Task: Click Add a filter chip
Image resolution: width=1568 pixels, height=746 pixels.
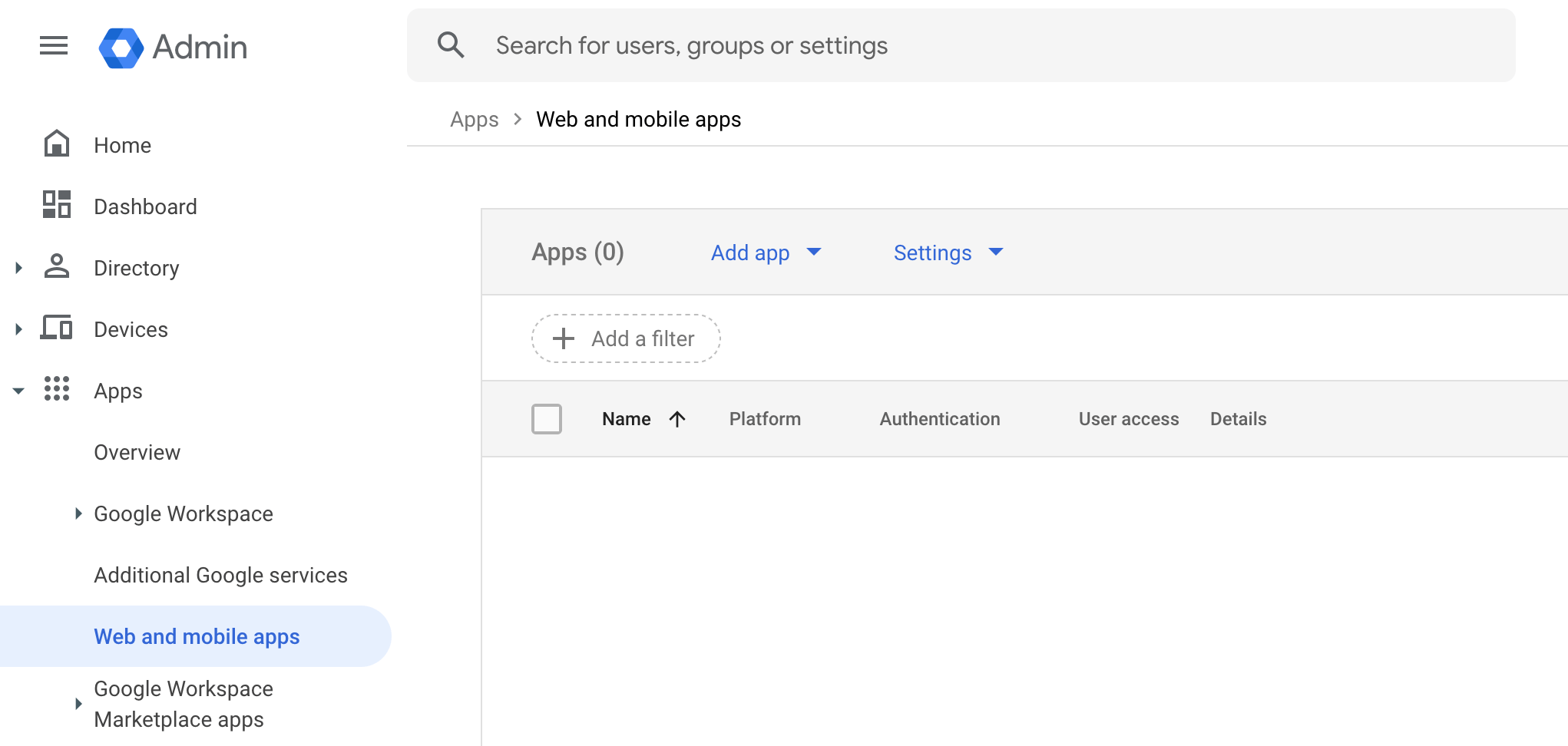Action: pos(626,338)
